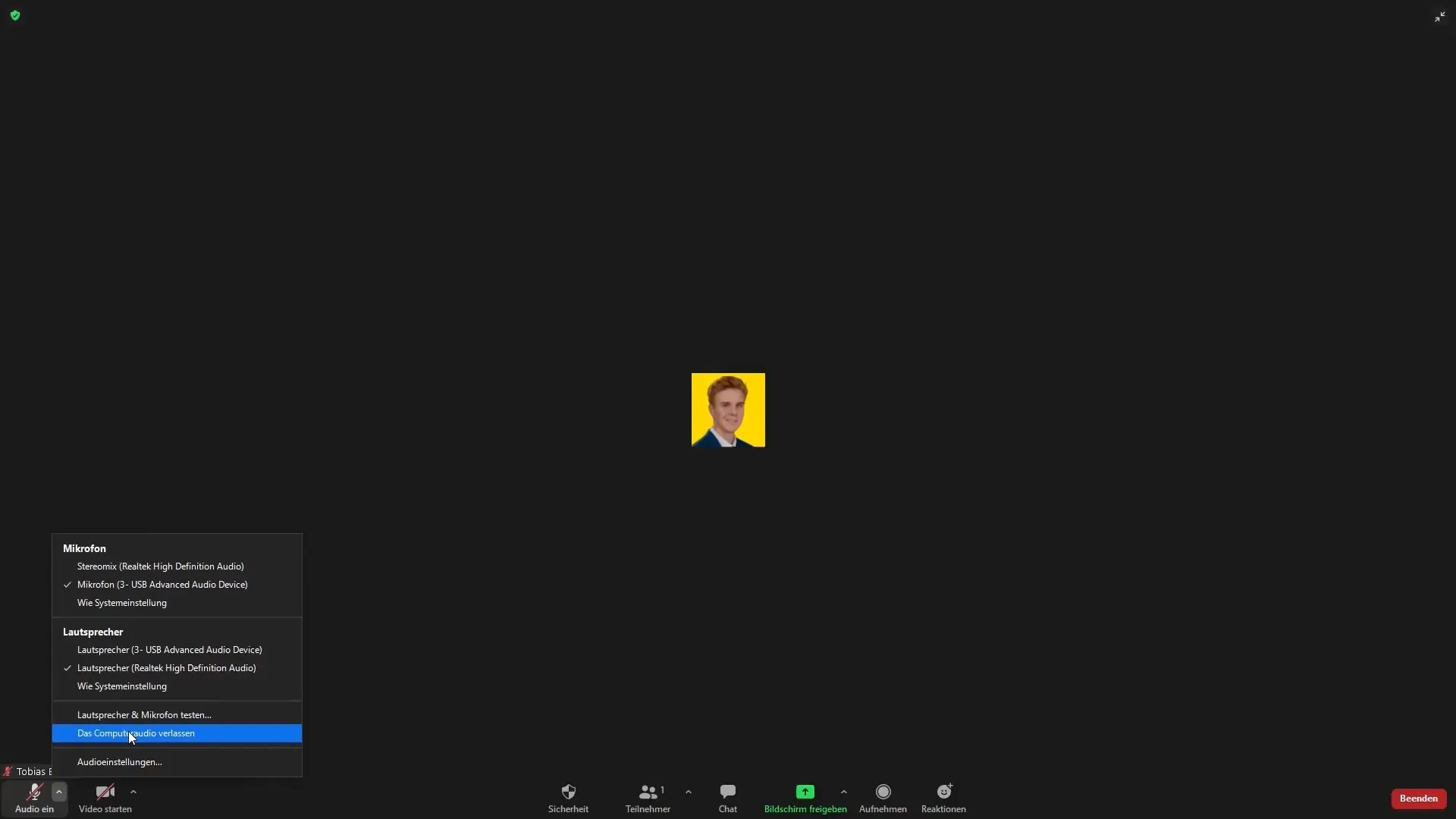Expand microphone selection dropdown arrow
Screen dimensions: 1456x819
58,792
